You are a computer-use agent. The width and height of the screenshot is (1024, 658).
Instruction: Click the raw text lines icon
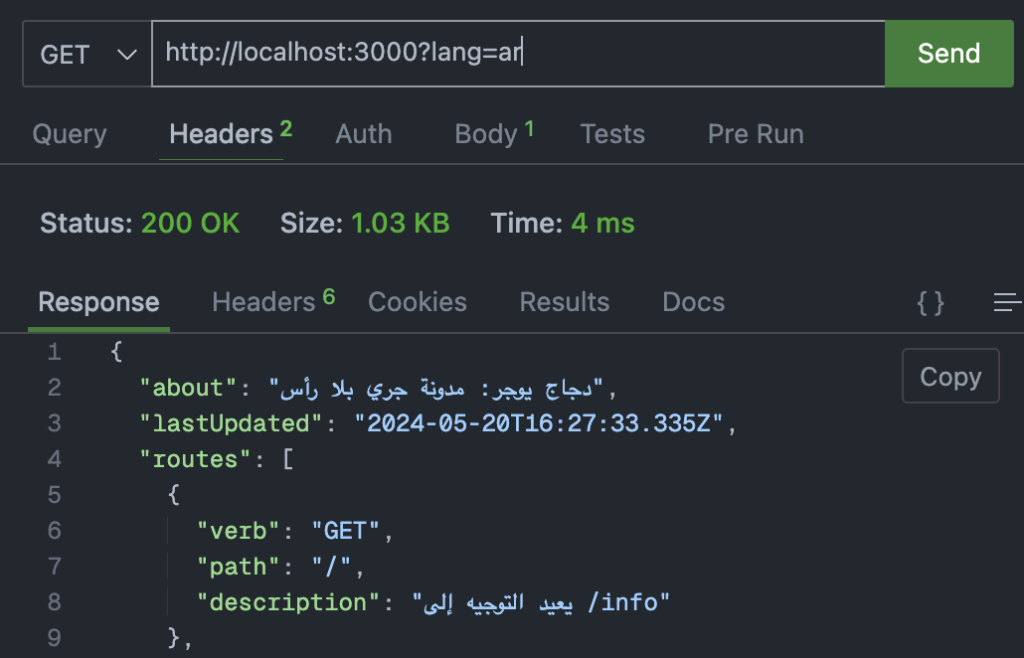click(x=1008, y=301)
